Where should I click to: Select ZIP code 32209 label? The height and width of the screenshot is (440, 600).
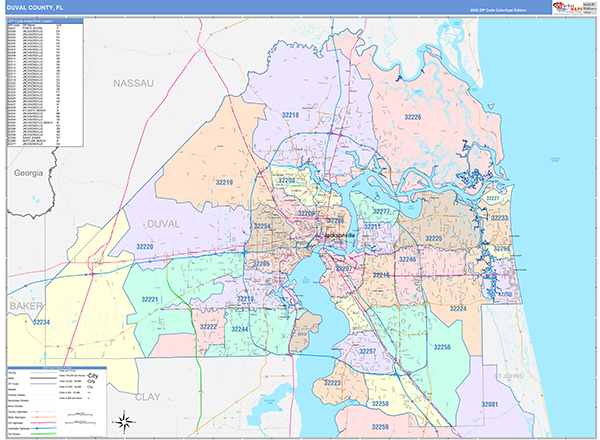point(306,213)
